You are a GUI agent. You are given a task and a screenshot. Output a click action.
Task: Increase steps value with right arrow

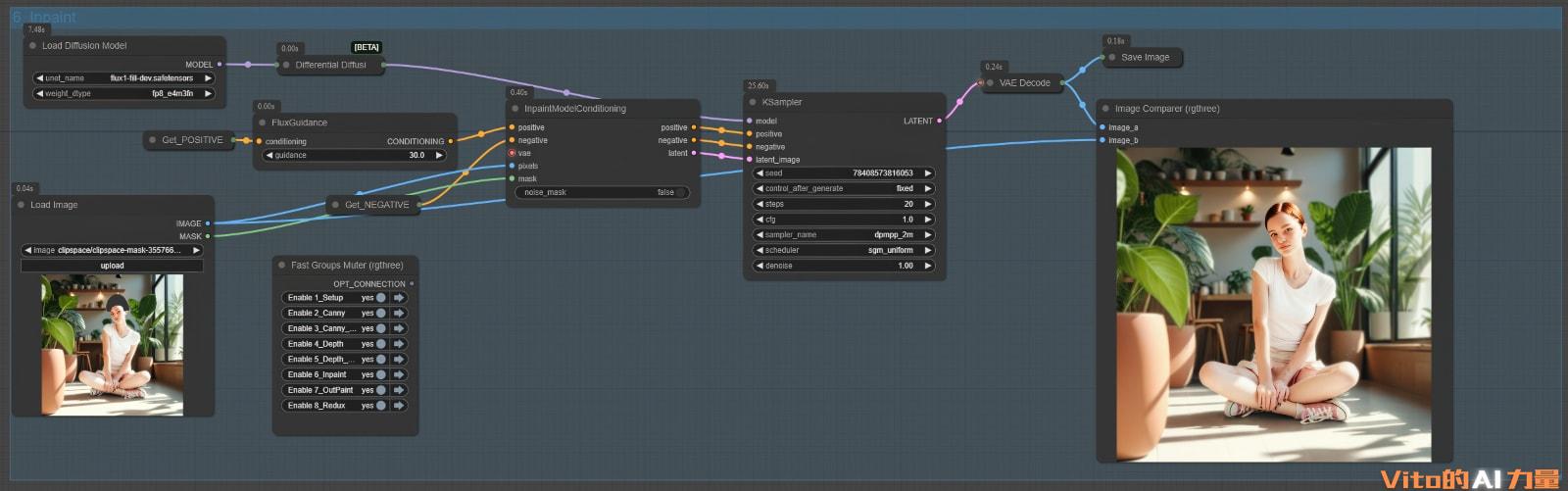click(928, 204)
